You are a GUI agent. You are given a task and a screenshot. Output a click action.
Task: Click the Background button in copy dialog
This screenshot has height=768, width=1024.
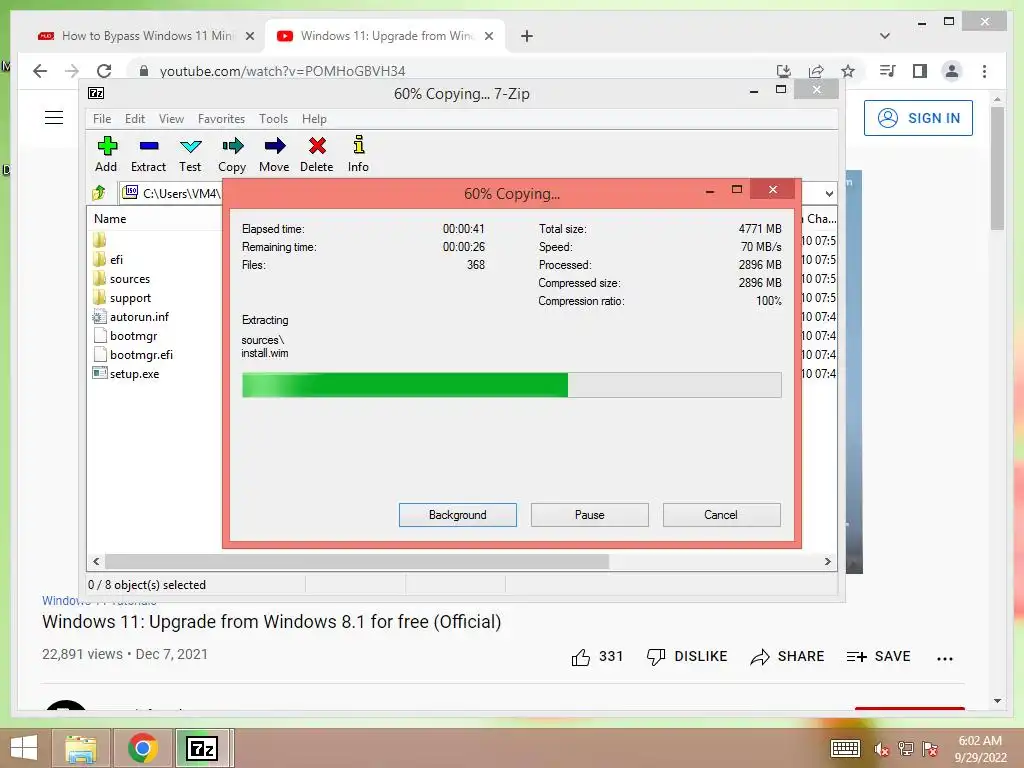[458, 515]
